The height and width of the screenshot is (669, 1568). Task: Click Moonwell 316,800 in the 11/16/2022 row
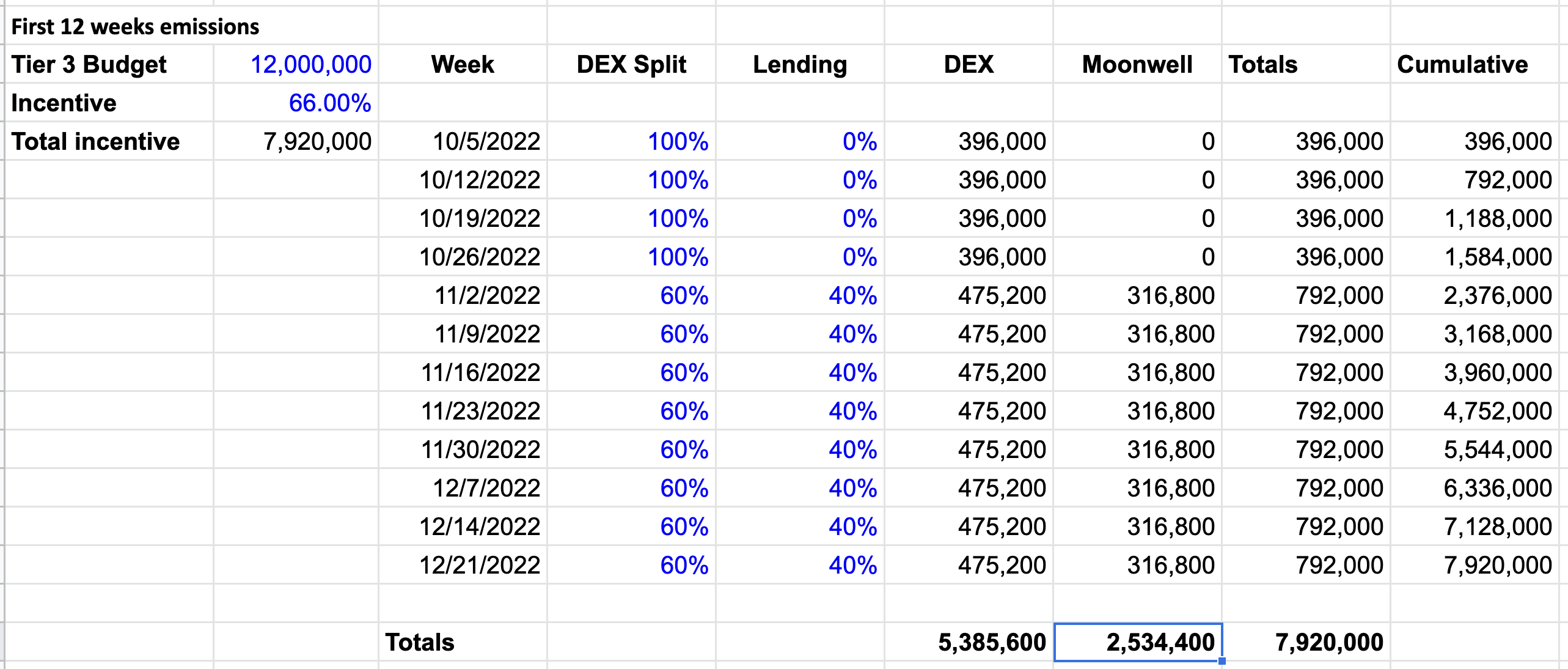[1170, 372]
